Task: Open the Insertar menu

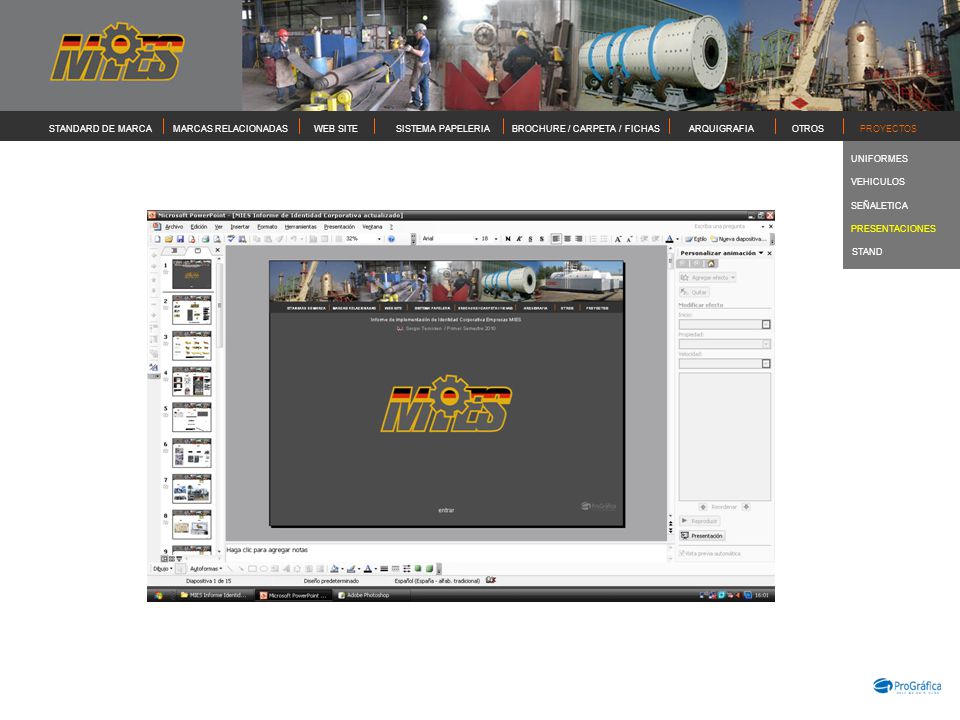Action: pos(240,227)
